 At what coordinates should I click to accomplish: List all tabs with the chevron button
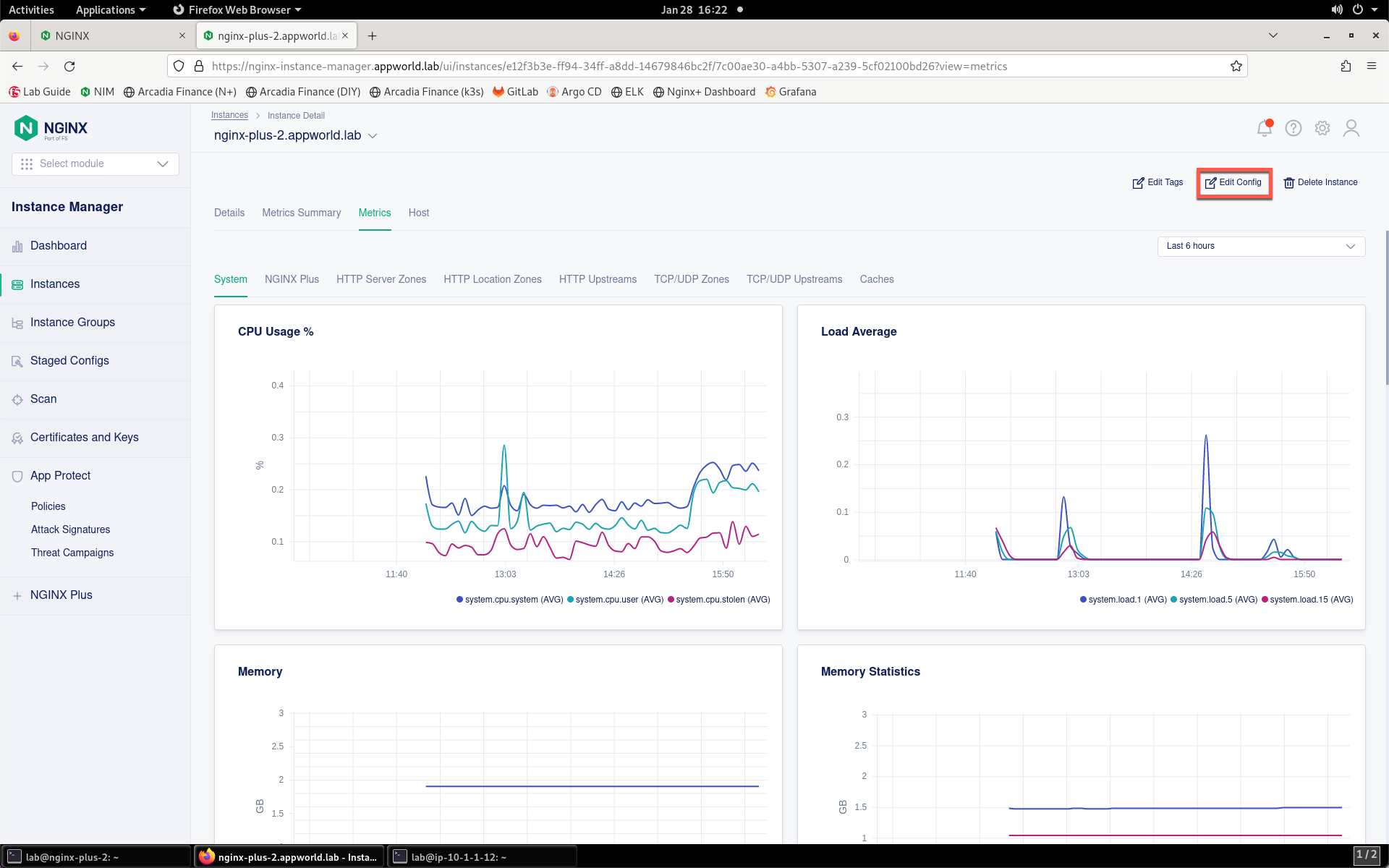pos(1273,35)
